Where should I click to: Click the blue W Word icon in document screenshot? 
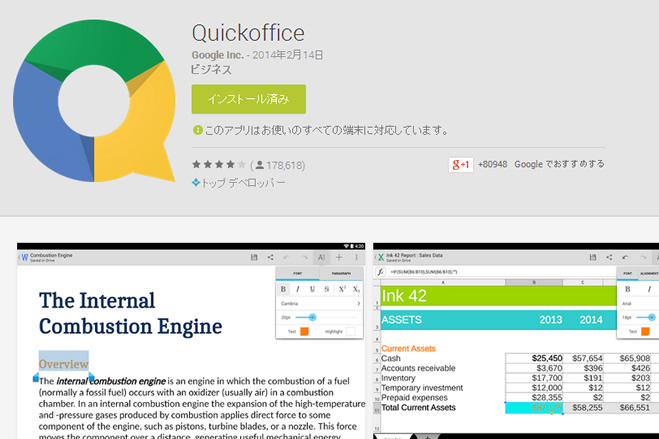click(25, 258)
